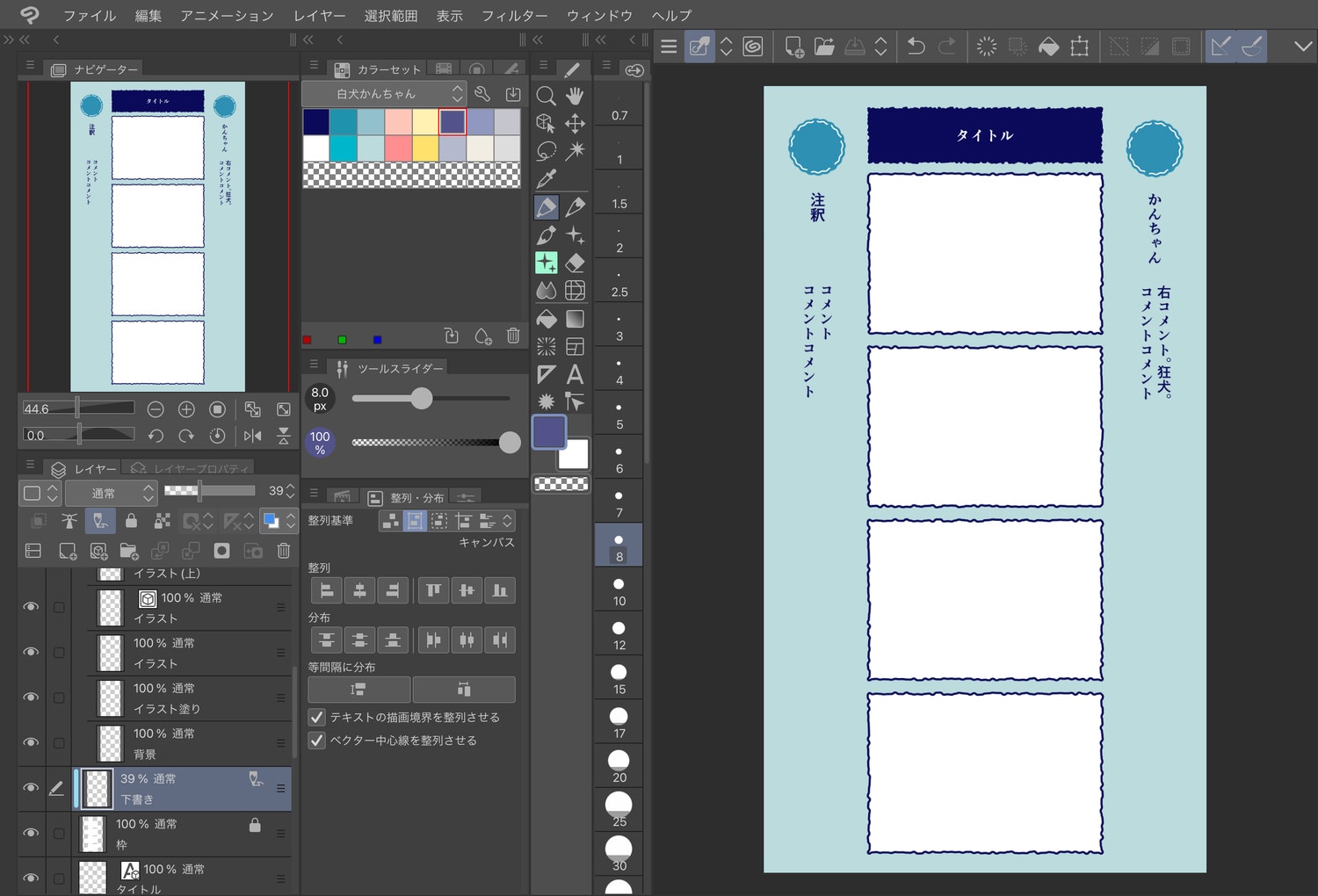Screen dimensions: 1318x896
Task: Select the Eyedropper tool
Action: (546, 178)
